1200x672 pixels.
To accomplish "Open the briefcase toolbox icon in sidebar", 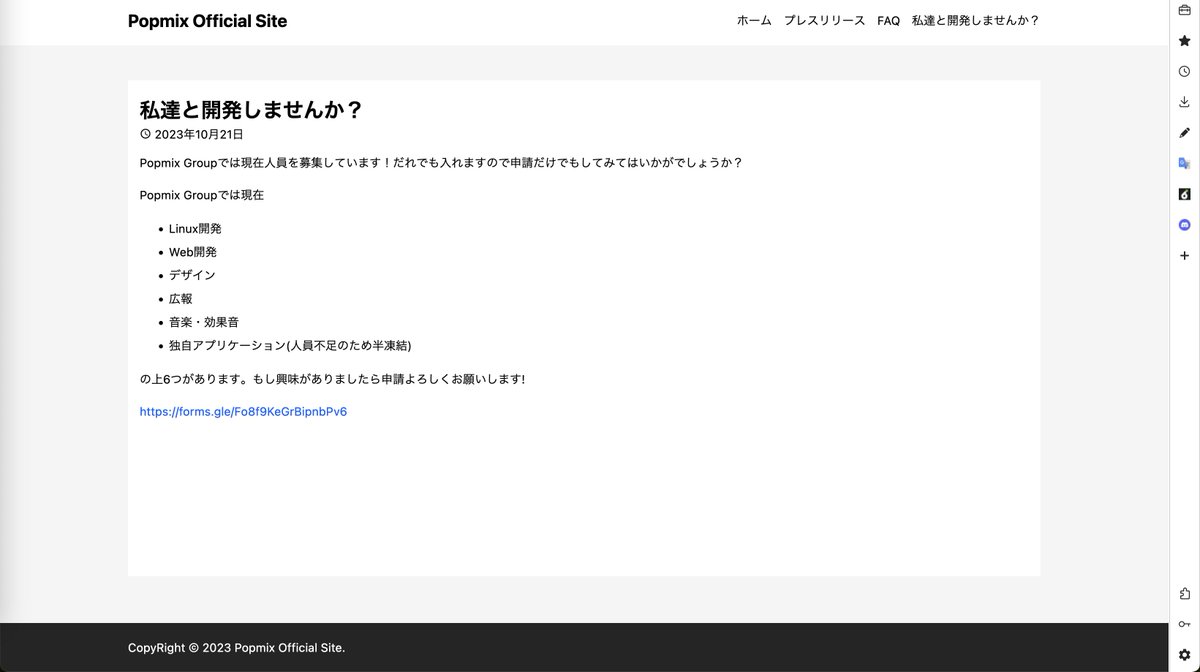I will pos(1184,10).
